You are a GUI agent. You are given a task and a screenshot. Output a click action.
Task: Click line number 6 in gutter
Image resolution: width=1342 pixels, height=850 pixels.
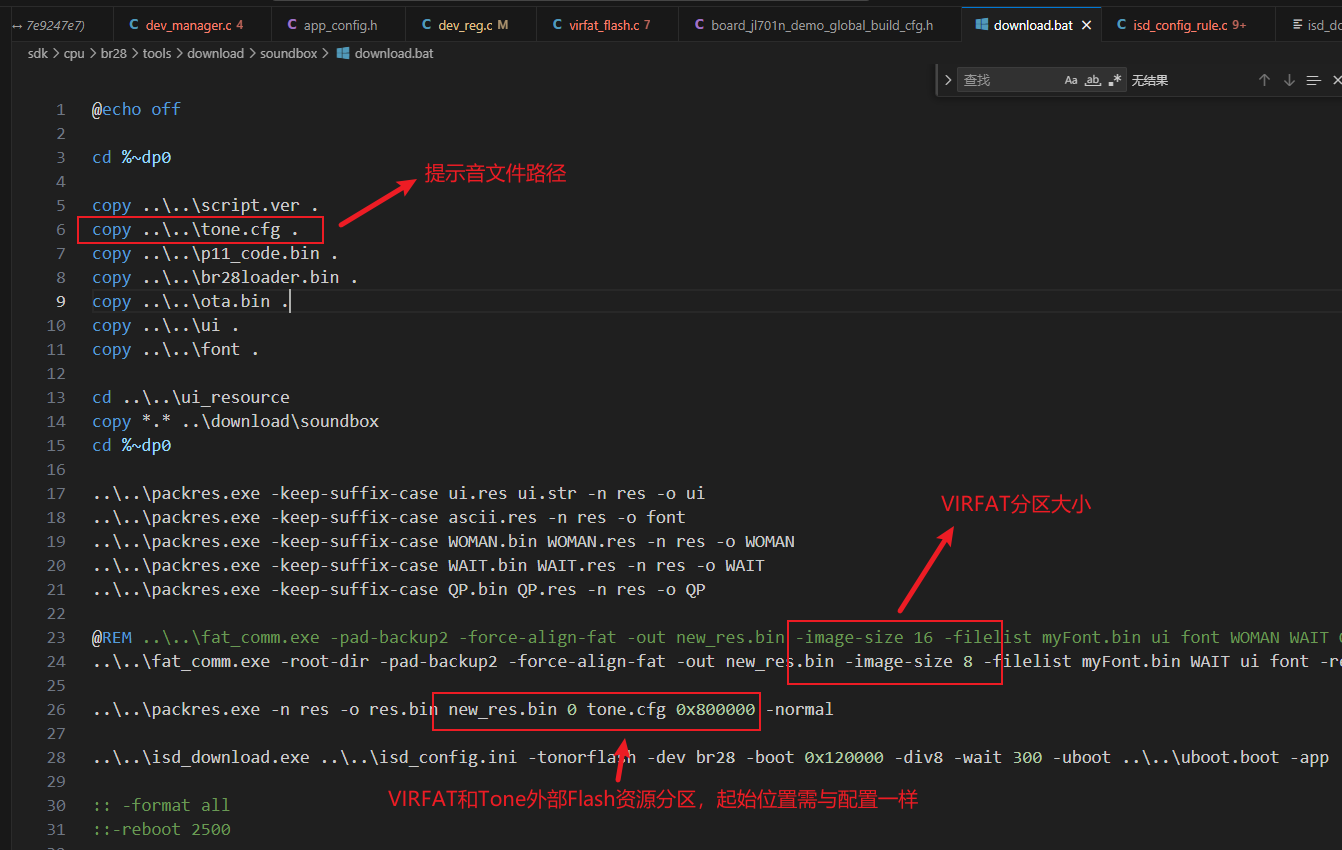coord(61,229)
